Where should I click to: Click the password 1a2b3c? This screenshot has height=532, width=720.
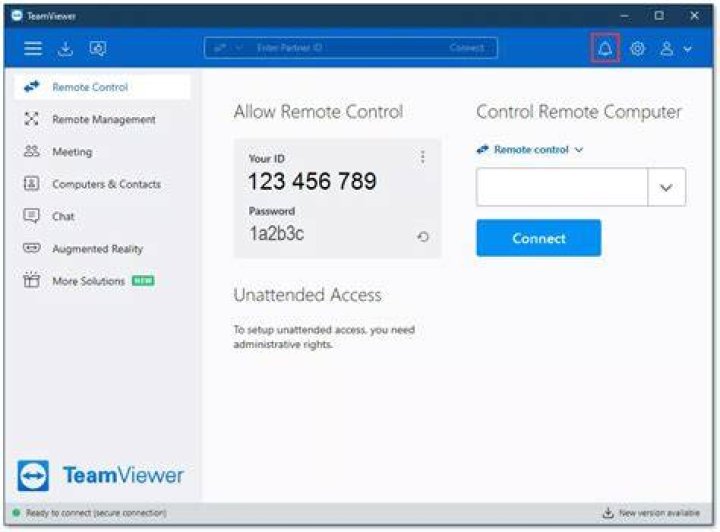point(276,234)
